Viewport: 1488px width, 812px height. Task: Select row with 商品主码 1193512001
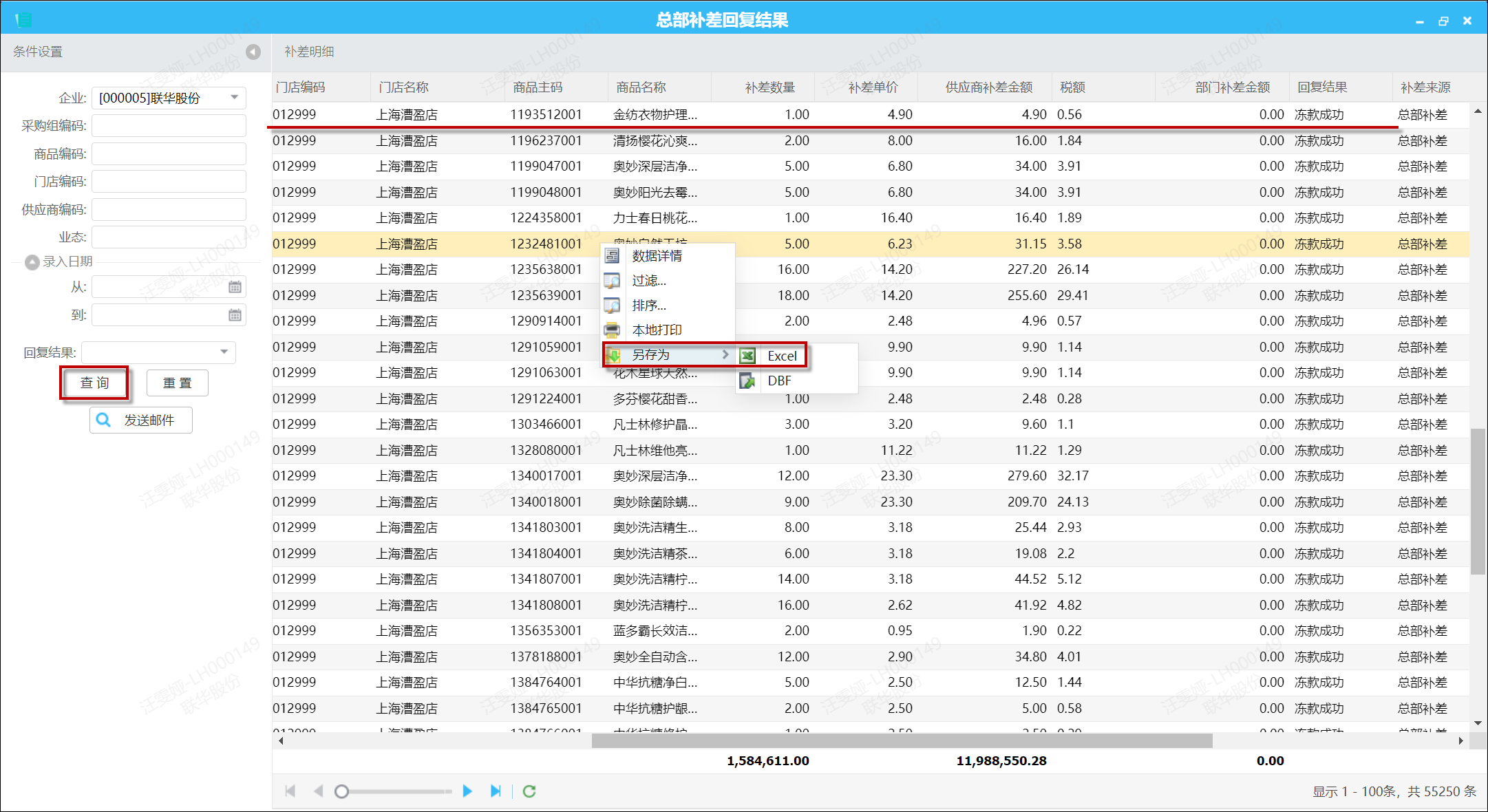[x=871, y=115]
